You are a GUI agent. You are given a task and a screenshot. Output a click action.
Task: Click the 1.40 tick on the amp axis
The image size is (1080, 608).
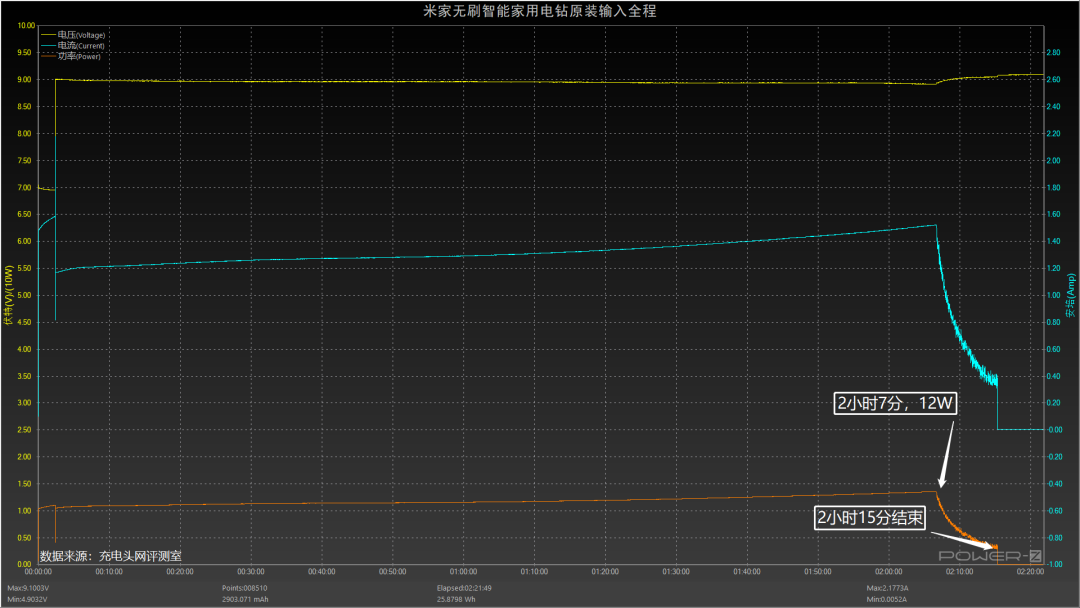pyautogui.click(x=1054, y=242)
